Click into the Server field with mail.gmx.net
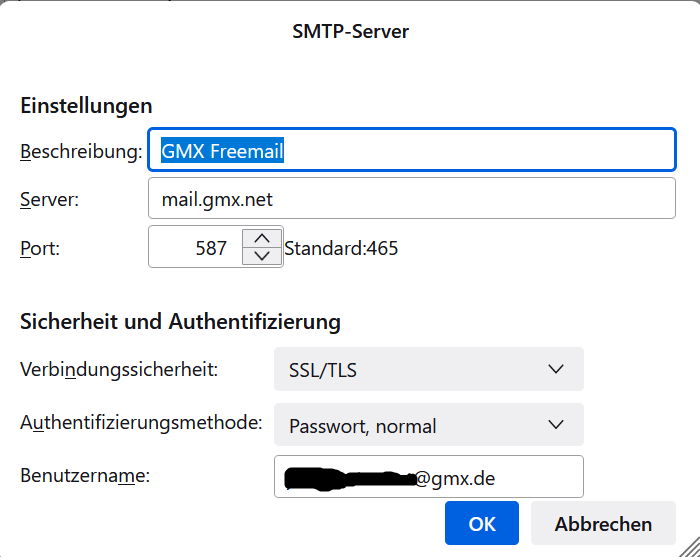700x557 pixels. point(412,199)
